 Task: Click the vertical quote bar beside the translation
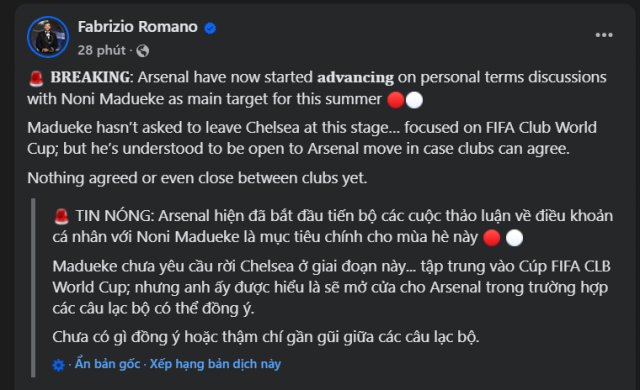[x=33, y=288]
